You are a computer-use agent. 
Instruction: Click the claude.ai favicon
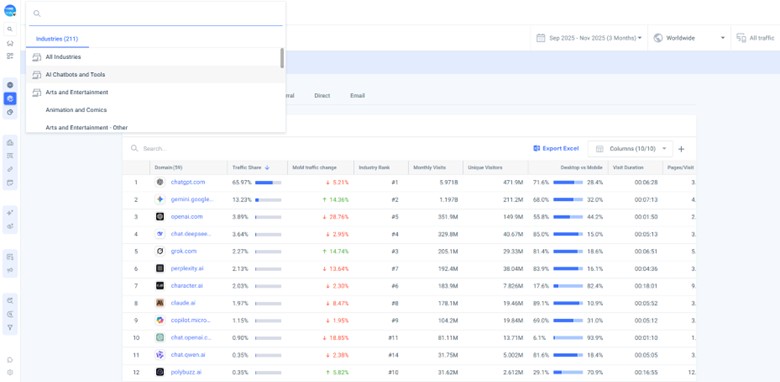click(x=160, y=303)
